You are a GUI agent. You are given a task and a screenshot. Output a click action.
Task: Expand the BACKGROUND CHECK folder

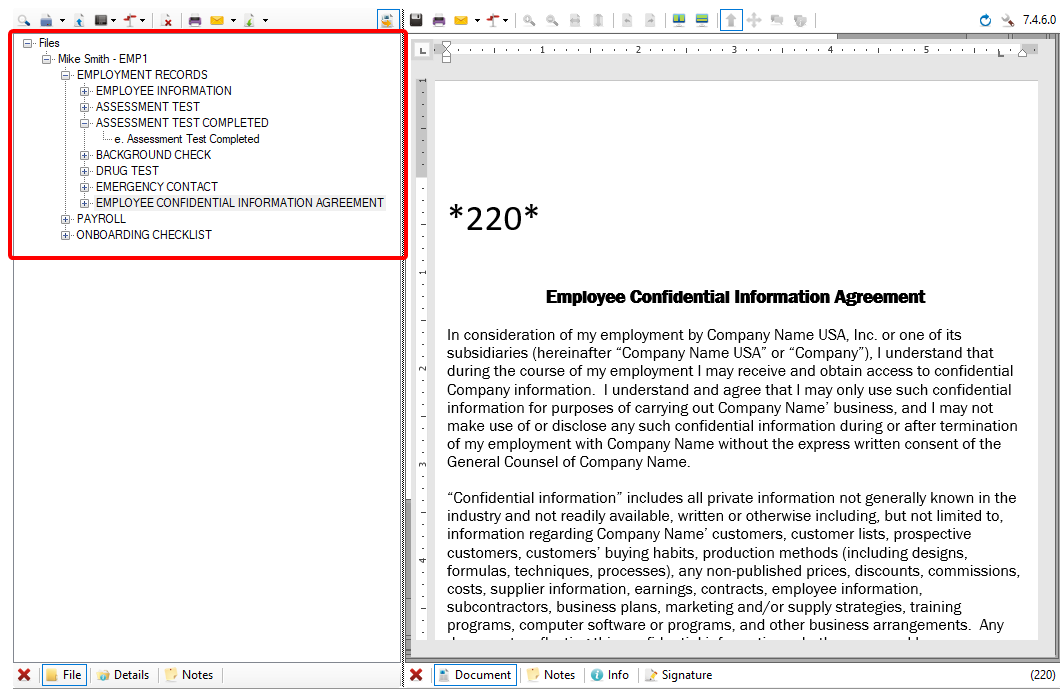[x=85, y=156]
